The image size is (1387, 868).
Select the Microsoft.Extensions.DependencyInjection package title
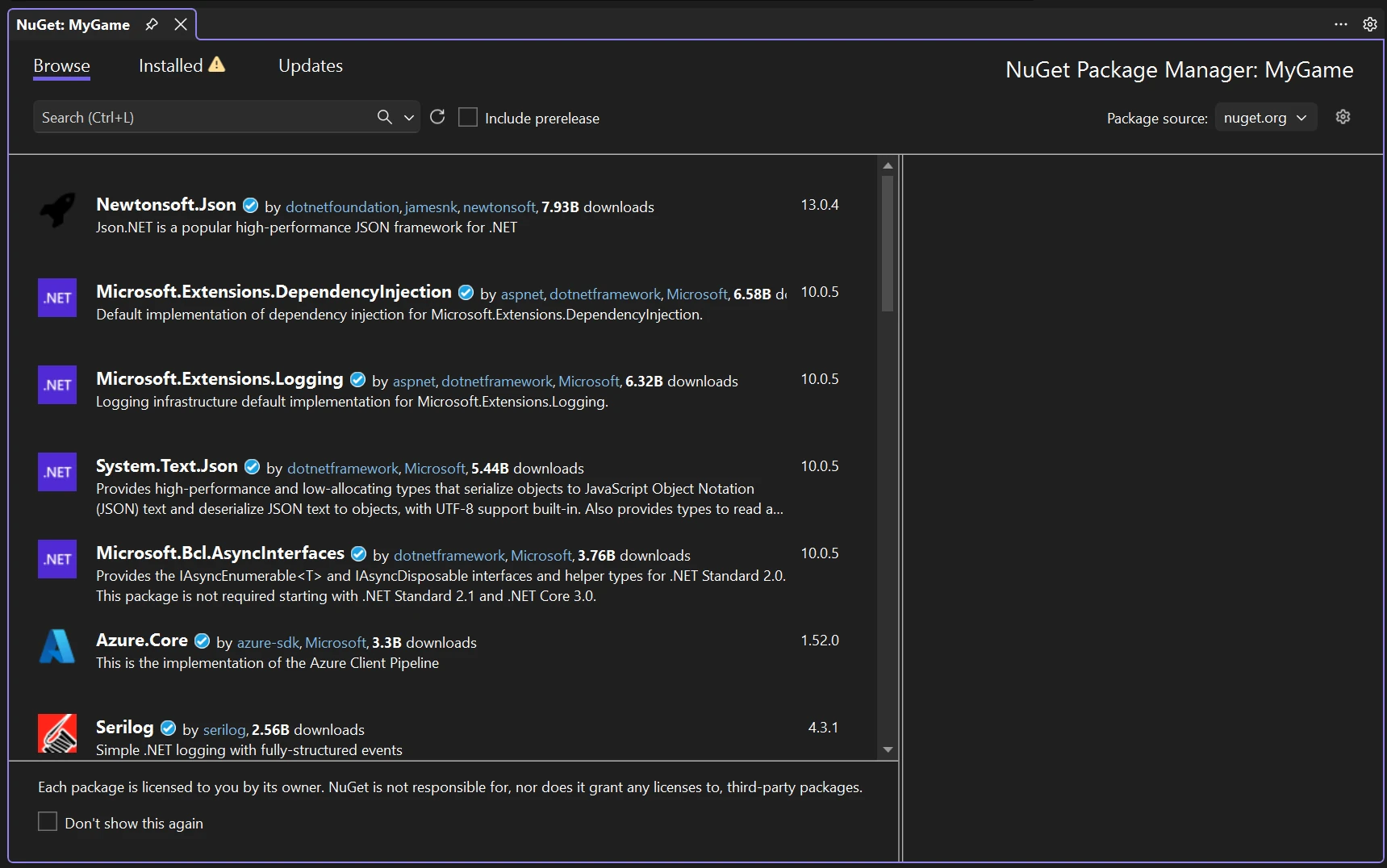[x=274, y=291]
